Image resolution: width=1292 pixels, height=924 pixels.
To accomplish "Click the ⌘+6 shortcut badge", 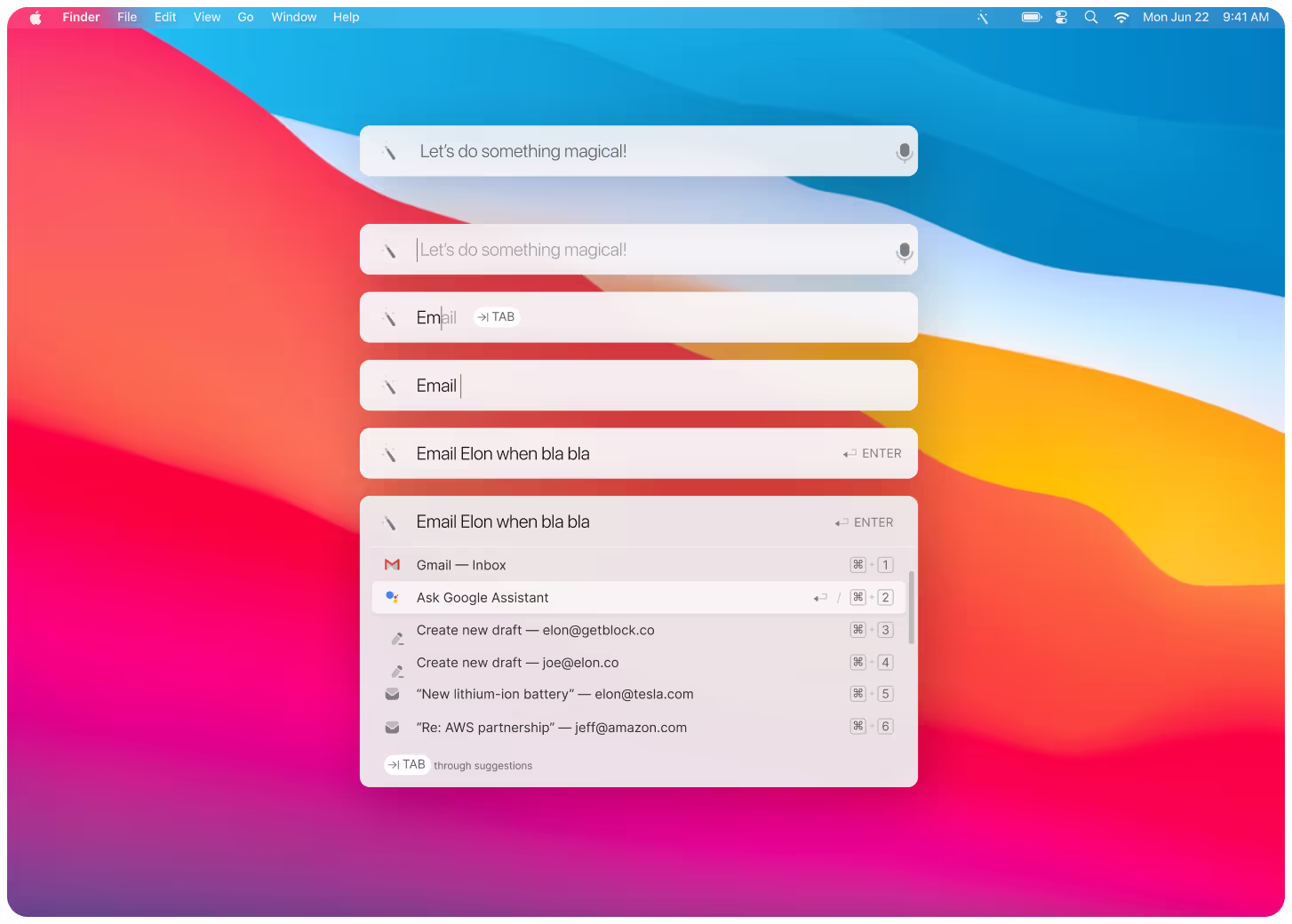I will click(872, 727).
